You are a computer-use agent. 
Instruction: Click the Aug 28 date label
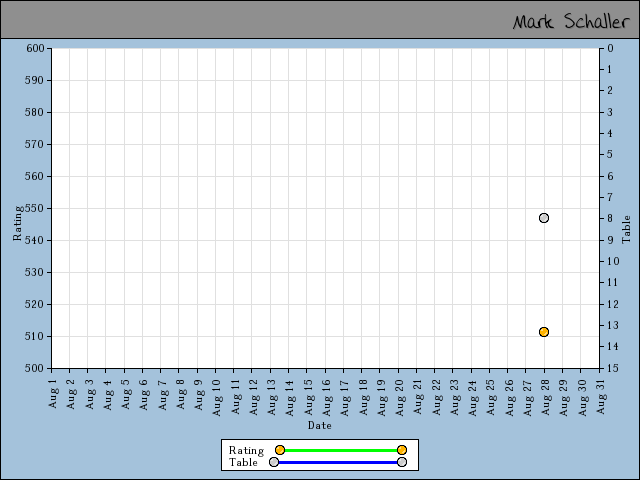pos(545,398)
